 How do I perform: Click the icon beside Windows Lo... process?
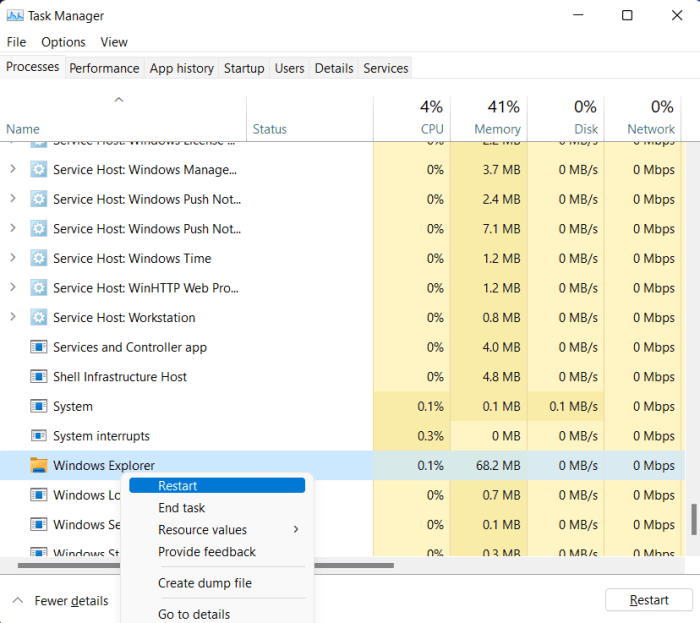[x=39, y=495]
